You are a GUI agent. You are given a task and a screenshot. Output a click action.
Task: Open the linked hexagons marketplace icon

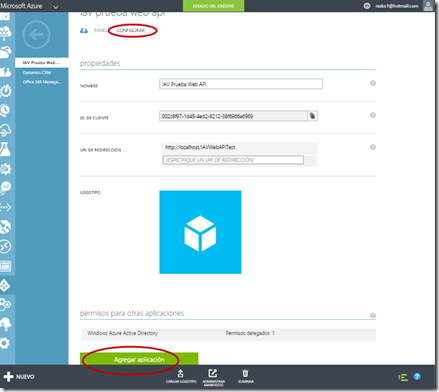coord(6,304)
